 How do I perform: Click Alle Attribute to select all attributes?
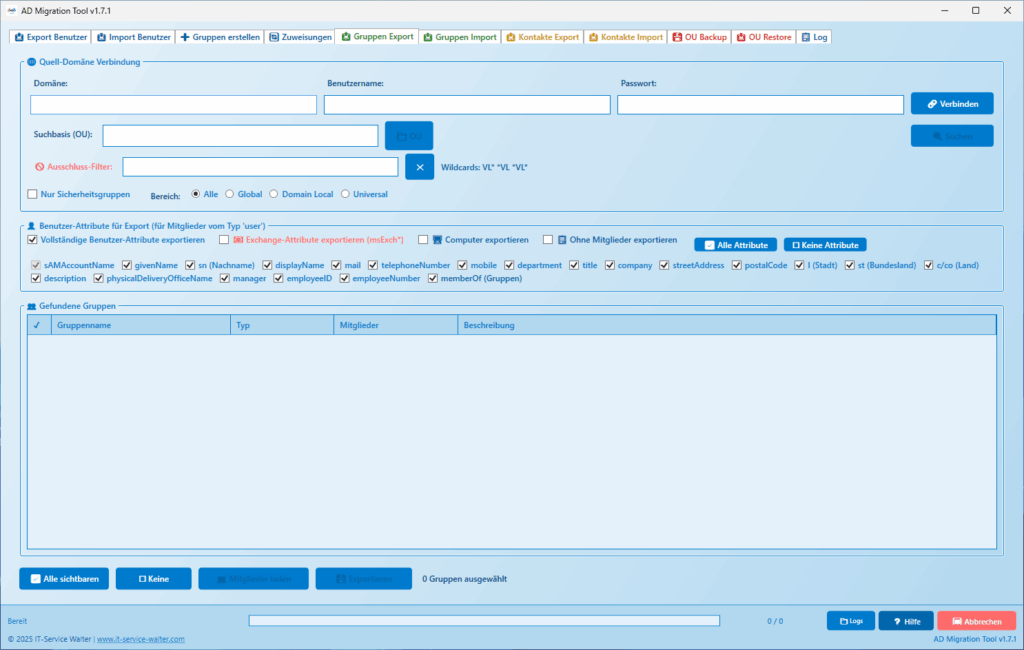(x=735, y=244)
